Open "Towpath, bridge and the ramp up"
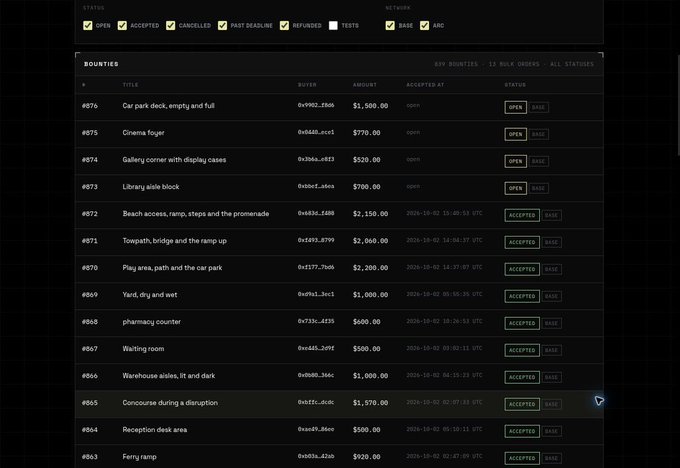 [174, 241]
